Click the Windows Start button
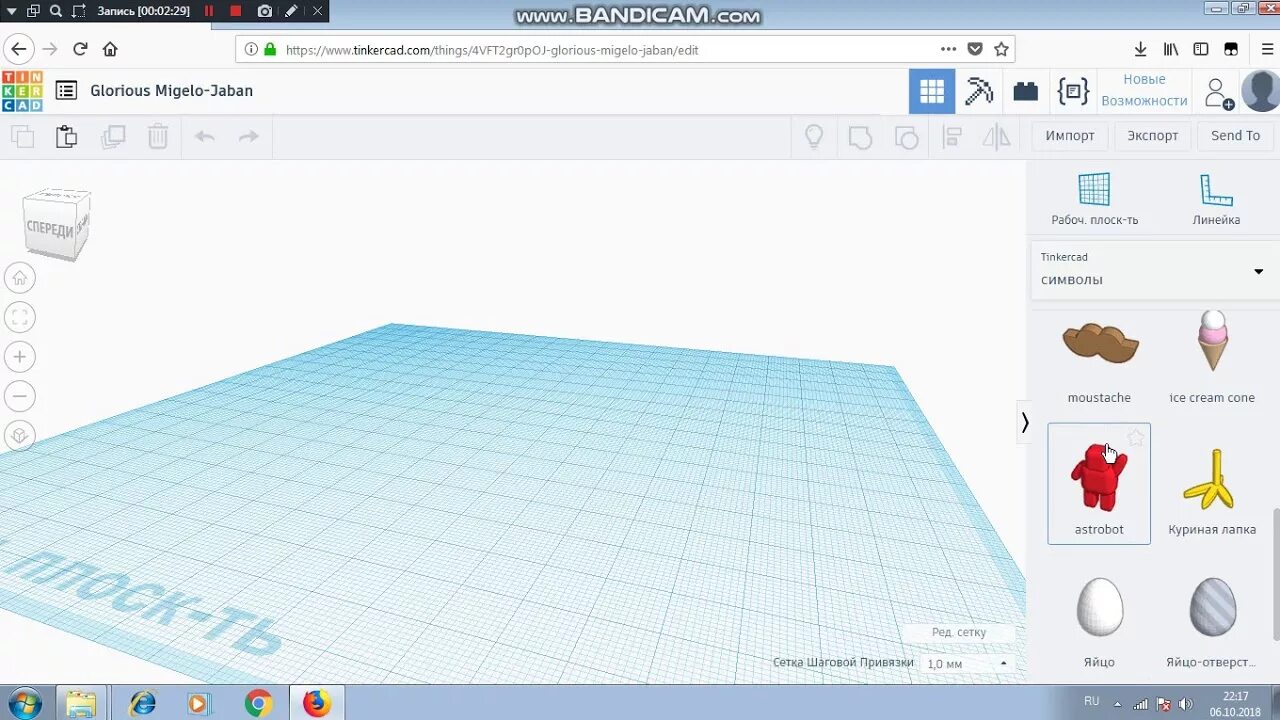The width and height of the screenshot is (1280, 720). click(x=24, y=703)
